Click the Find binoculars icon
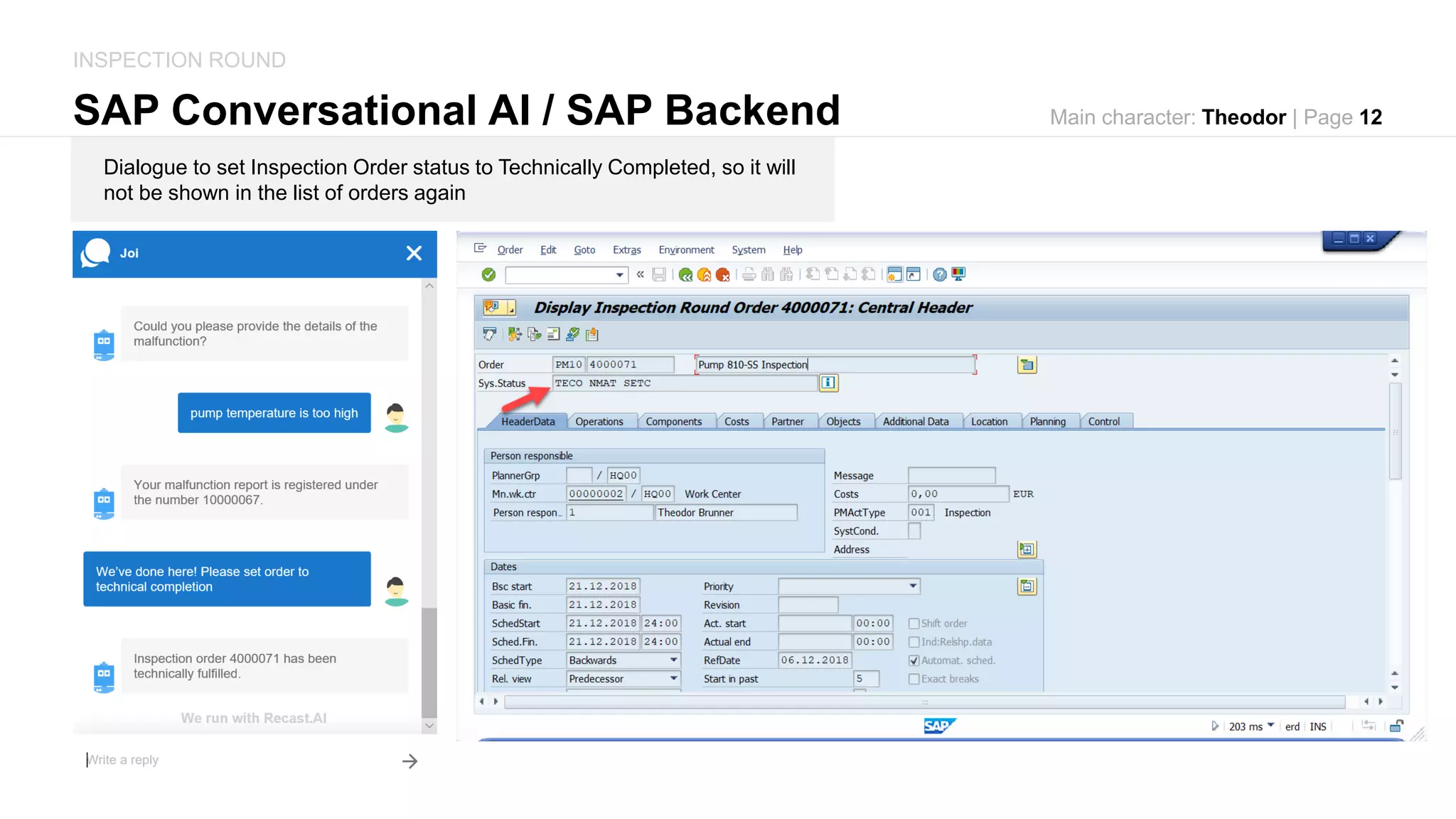Image resolution: width=1456 pixels, height=819 pixels. tap(768, 274)
